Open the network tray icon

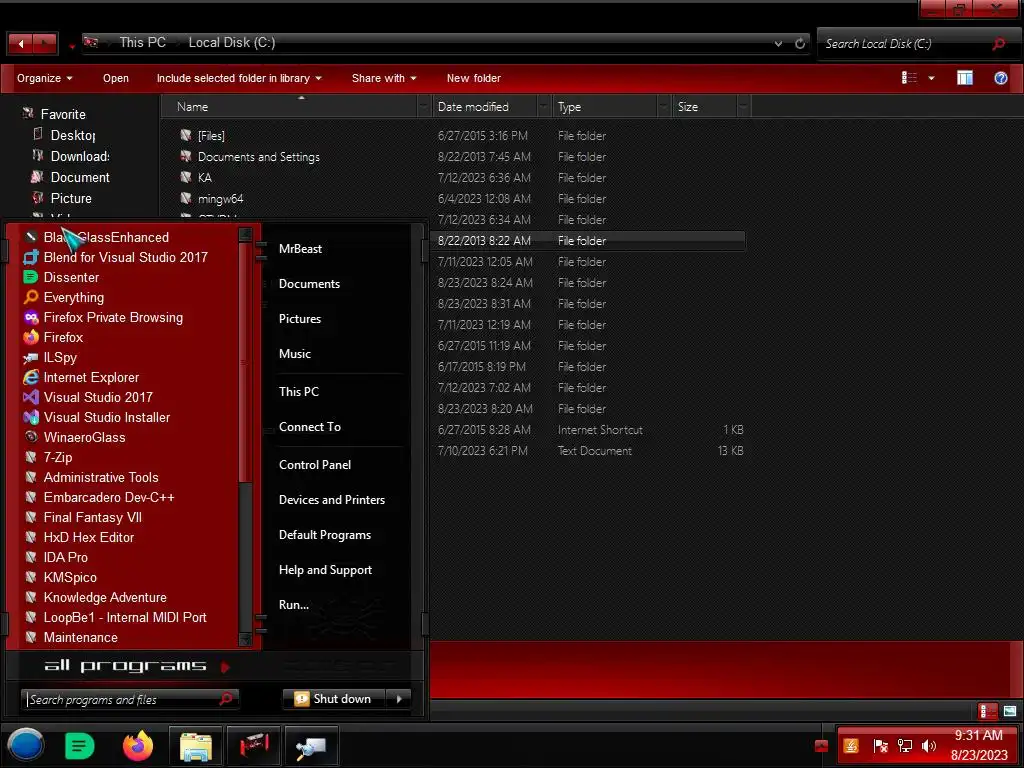click(x=904, y=746)
